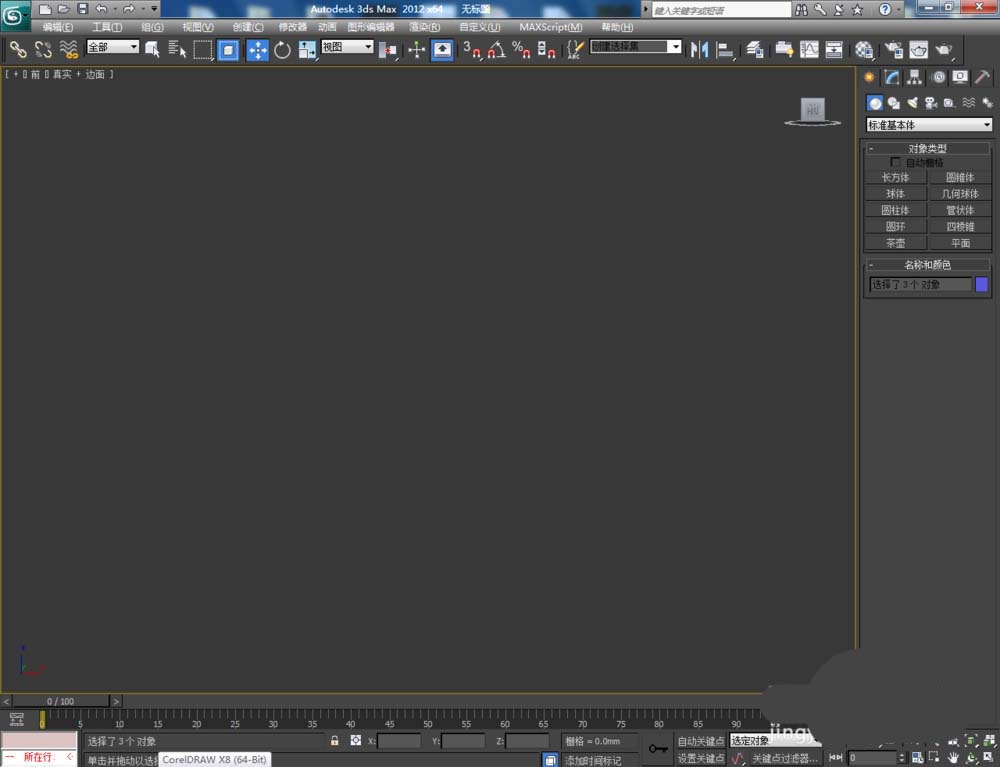Open the 标准基本体 geometry type dropdown
This screenshot has width=1000, height=767.
click(x=929, y=125)
